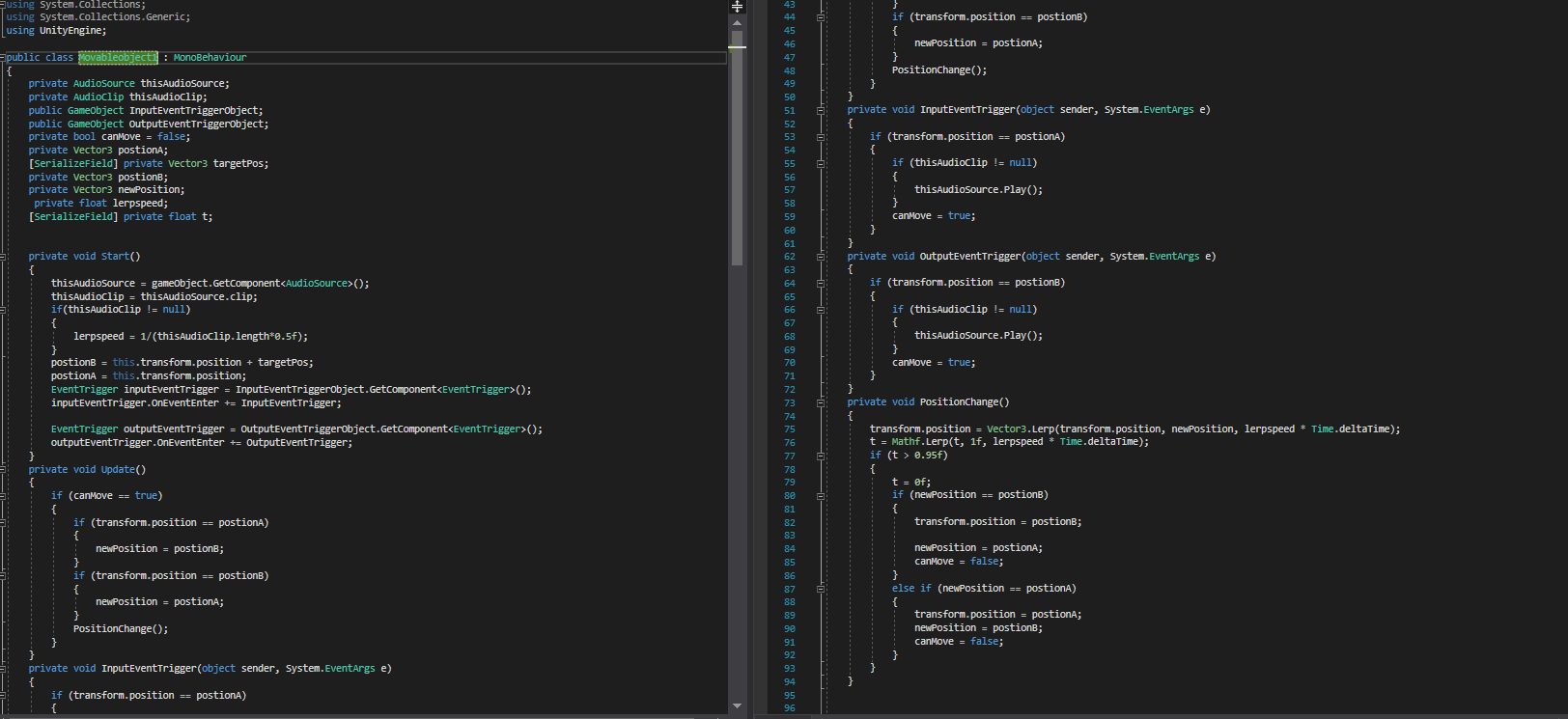Click the SerializeField attribute before targetPos

73,164
